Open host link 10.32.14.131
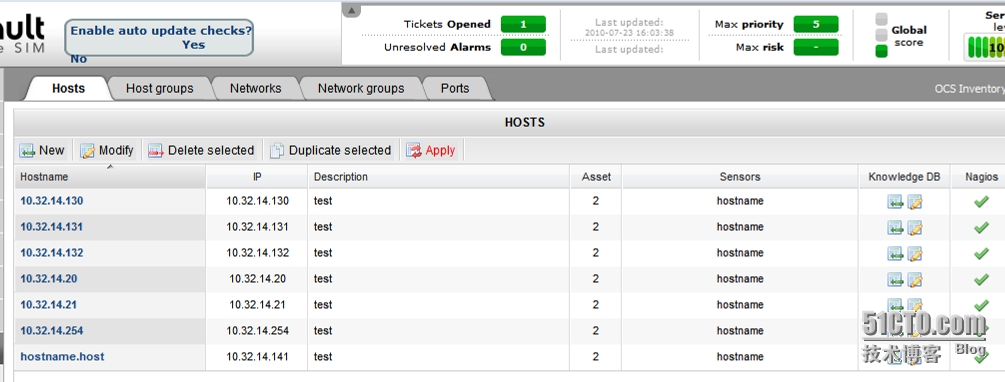 51,227
